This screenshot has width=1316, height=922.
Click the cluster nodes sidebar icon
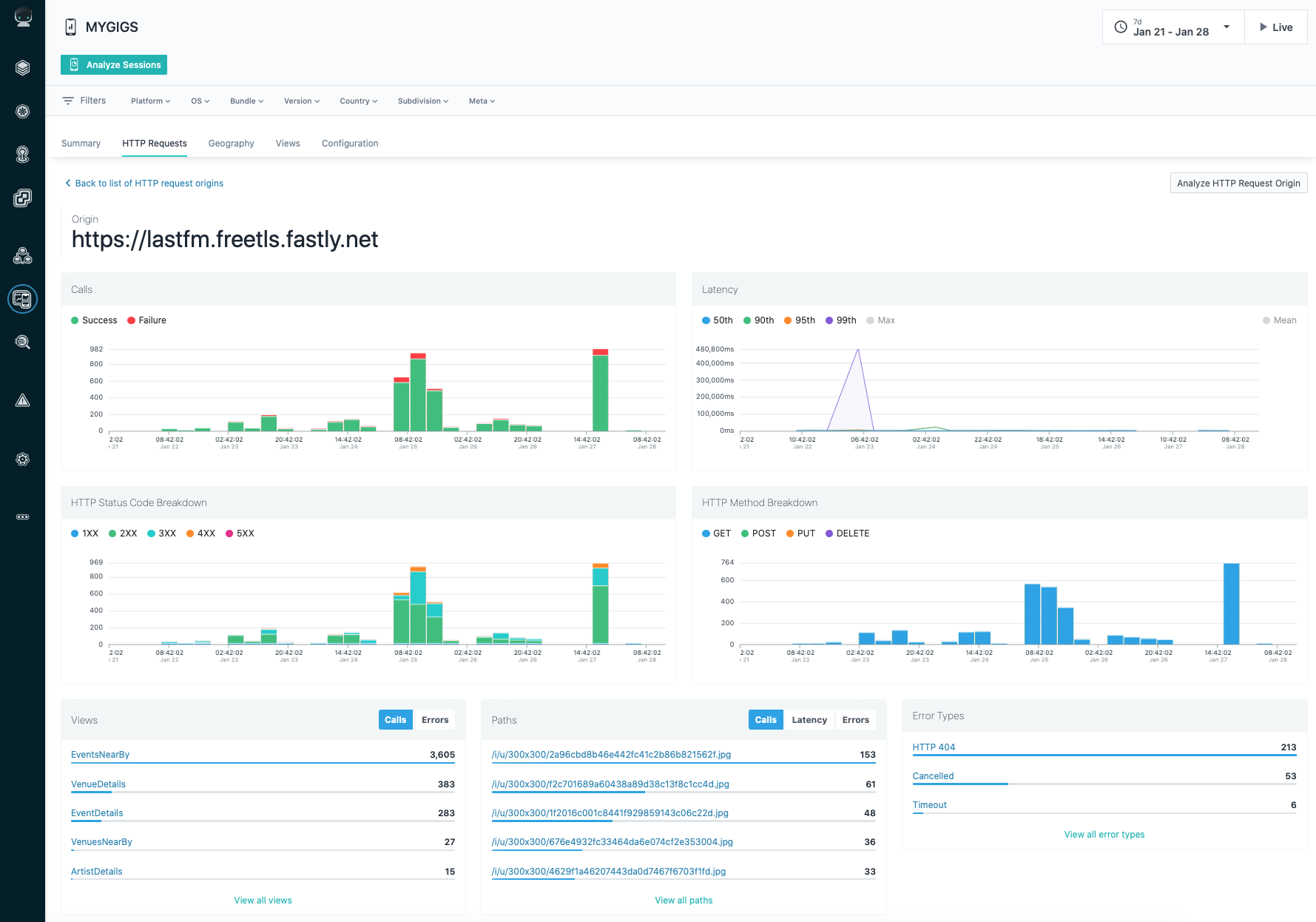point(23,256)
